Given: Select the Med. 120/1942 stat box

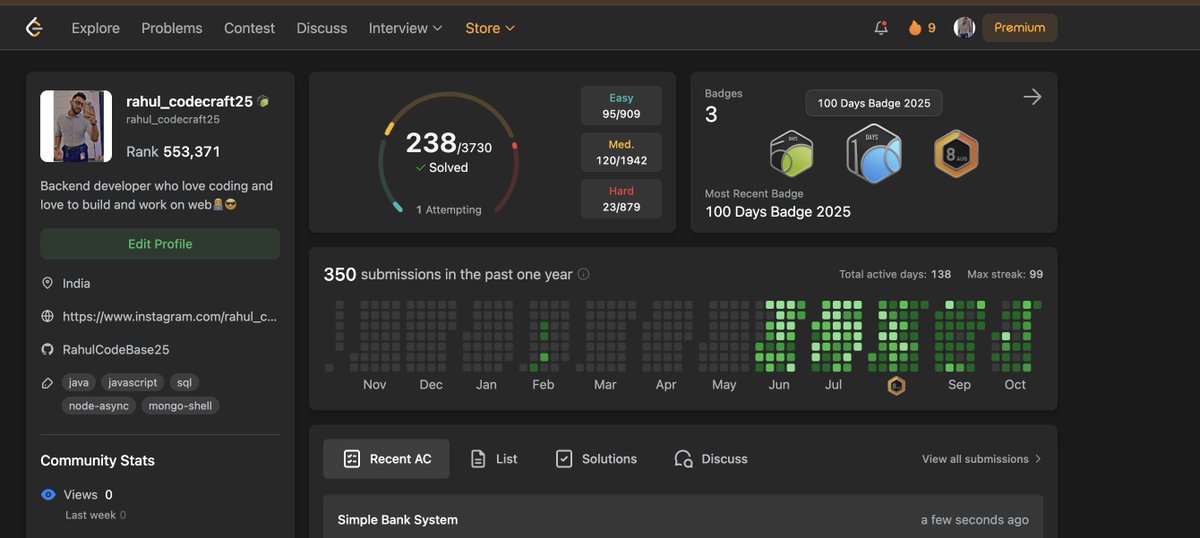Looking at the screenshot, I should (x=621, y=152).
